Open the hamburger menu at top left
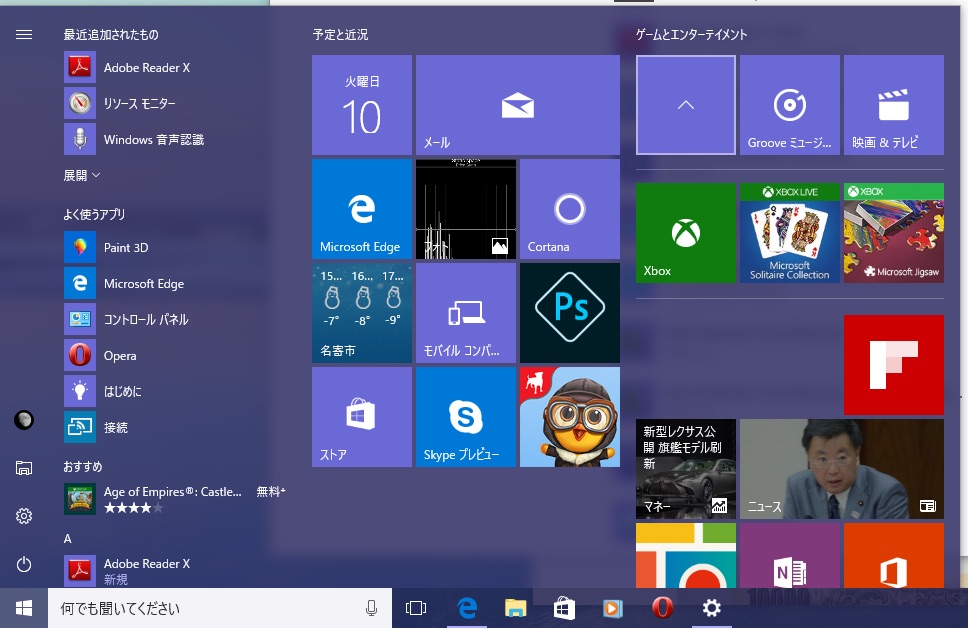The height and width of the screenshot is (628, 968). 24,35
